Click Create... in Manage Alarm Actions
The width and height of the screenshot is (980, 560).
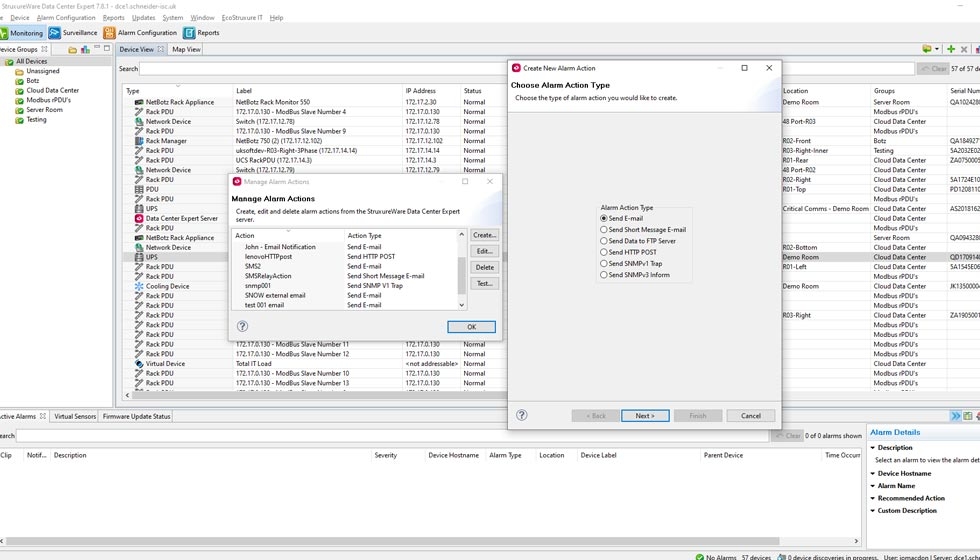click(x=484, y=235)
